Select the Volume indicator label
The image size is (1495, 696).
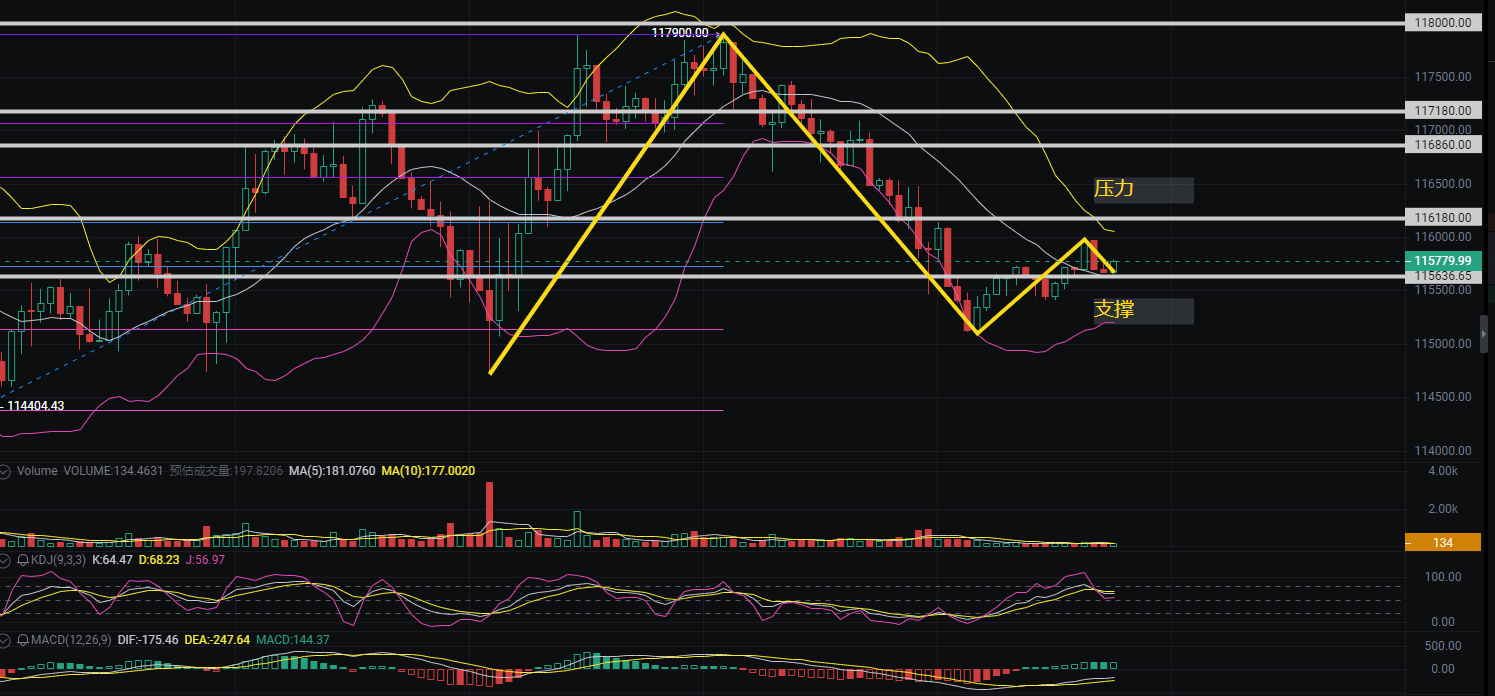point(36,471)
